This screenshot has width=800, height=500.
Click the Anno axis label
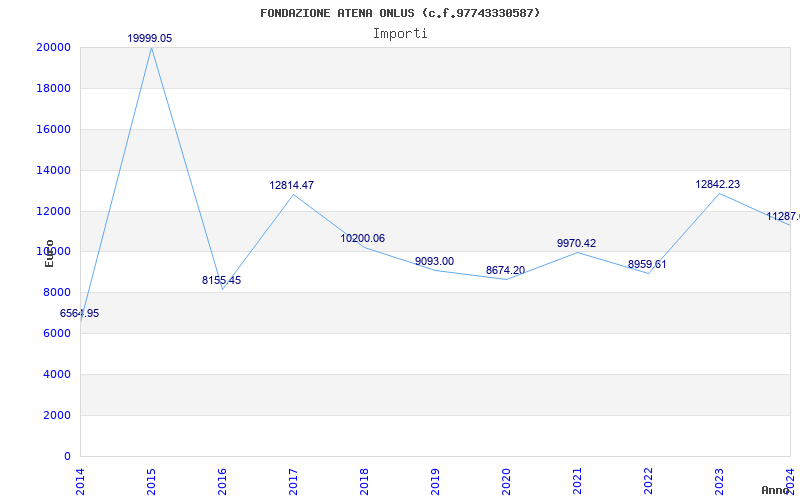tap(774, 490)
